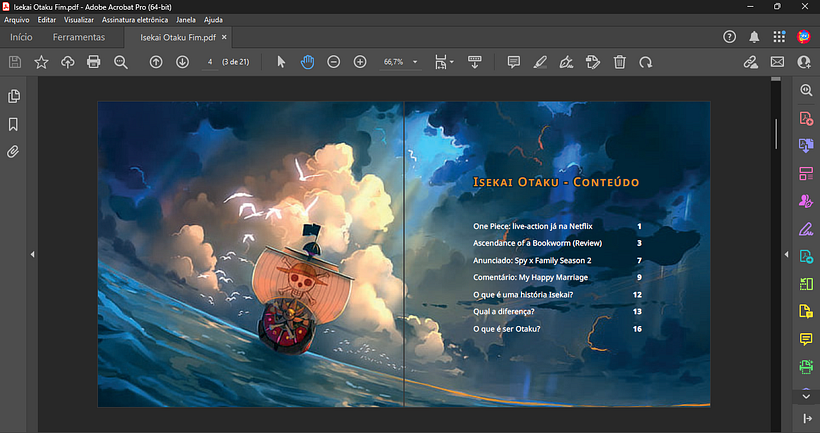Open the Help question mark icon
Screen dimensions: 820x433
pyautogui.click(x=730, y=37)
